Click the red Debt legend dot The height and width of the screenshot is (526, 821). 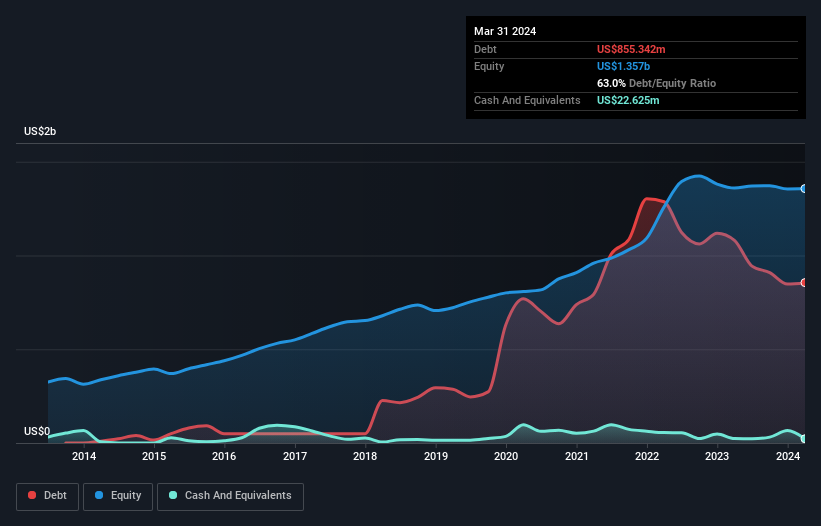pos(32,495)
